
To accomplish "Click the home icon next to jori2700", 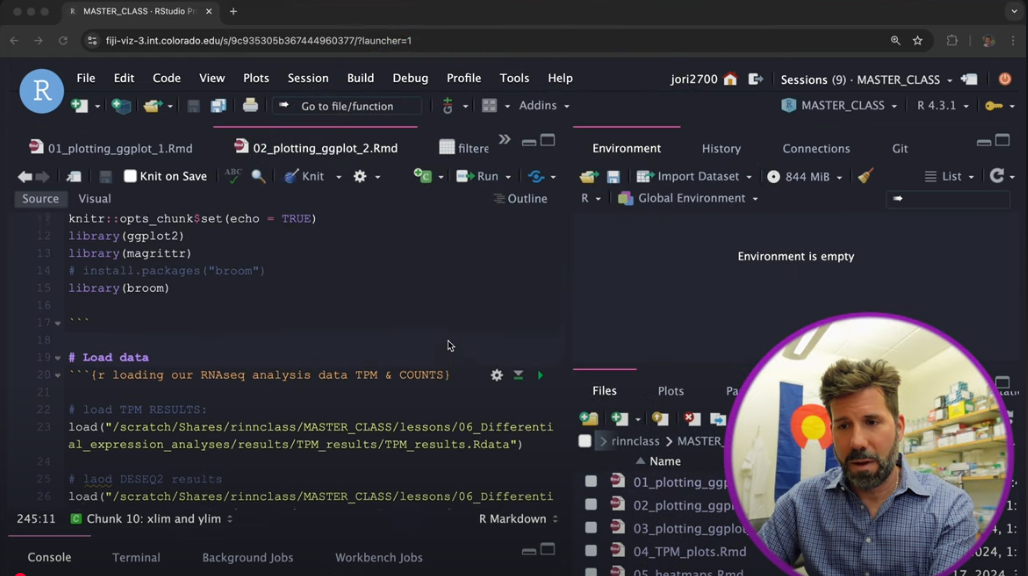I will click(x=730, y=79).
